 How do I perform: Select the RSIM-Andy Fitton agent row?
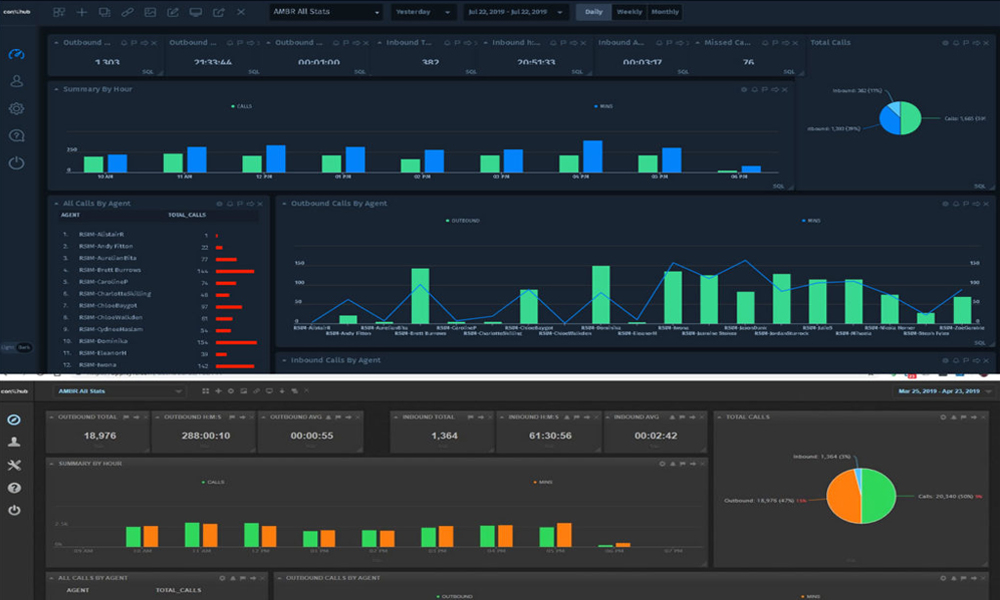pos(159,247)
